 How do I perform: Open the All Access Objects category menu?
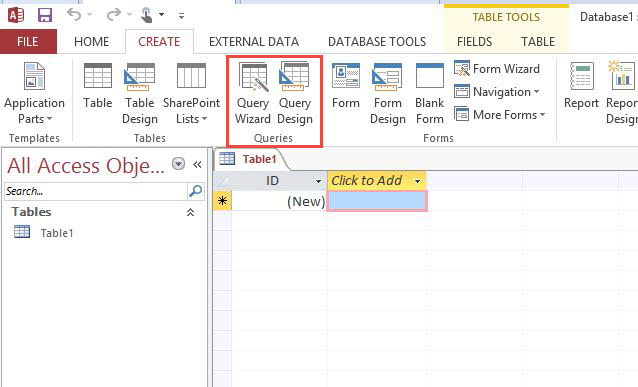(179, 164)
